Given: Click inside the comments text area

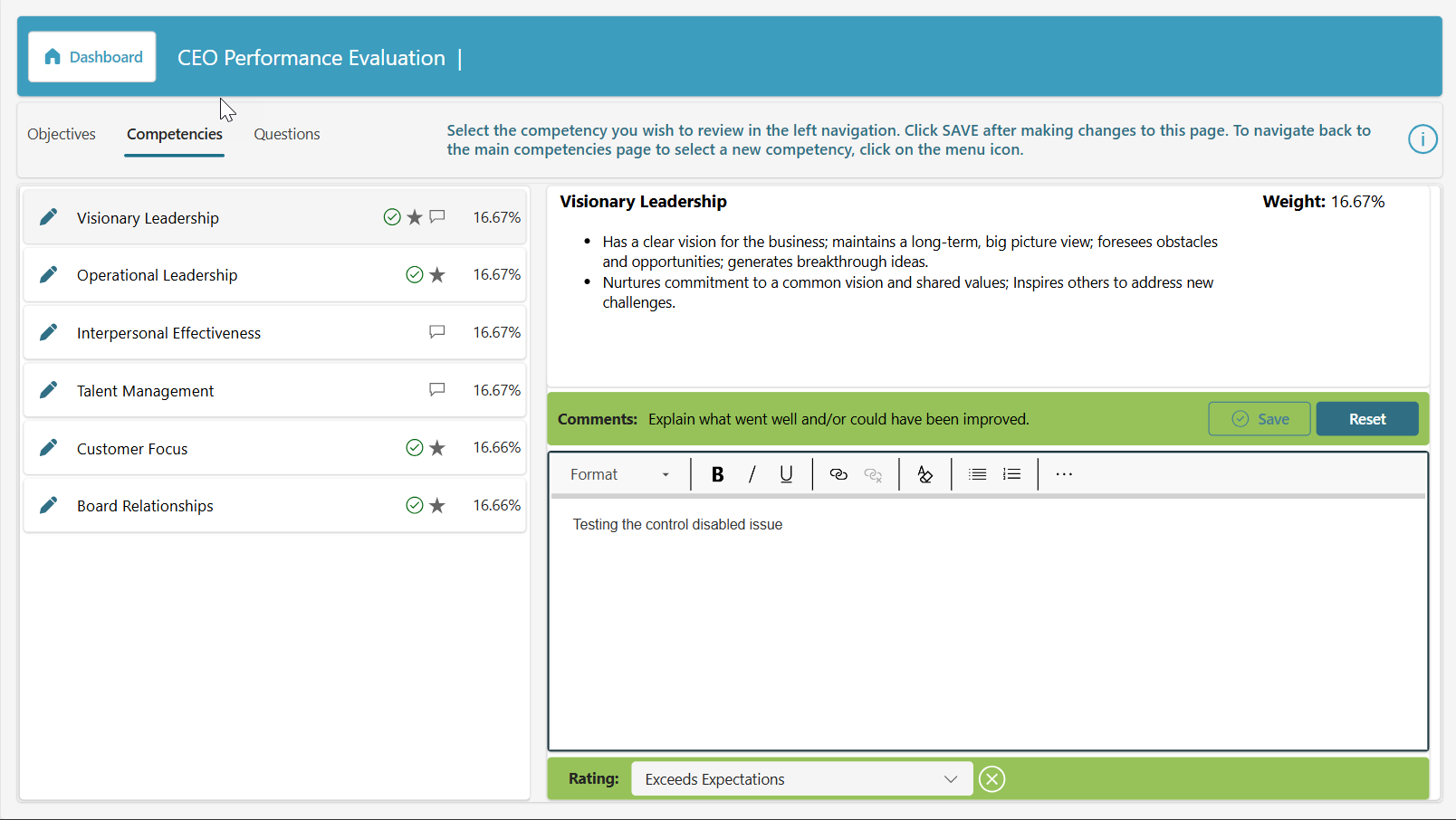Looking at the screenshot, I should [x=987, y=625].
